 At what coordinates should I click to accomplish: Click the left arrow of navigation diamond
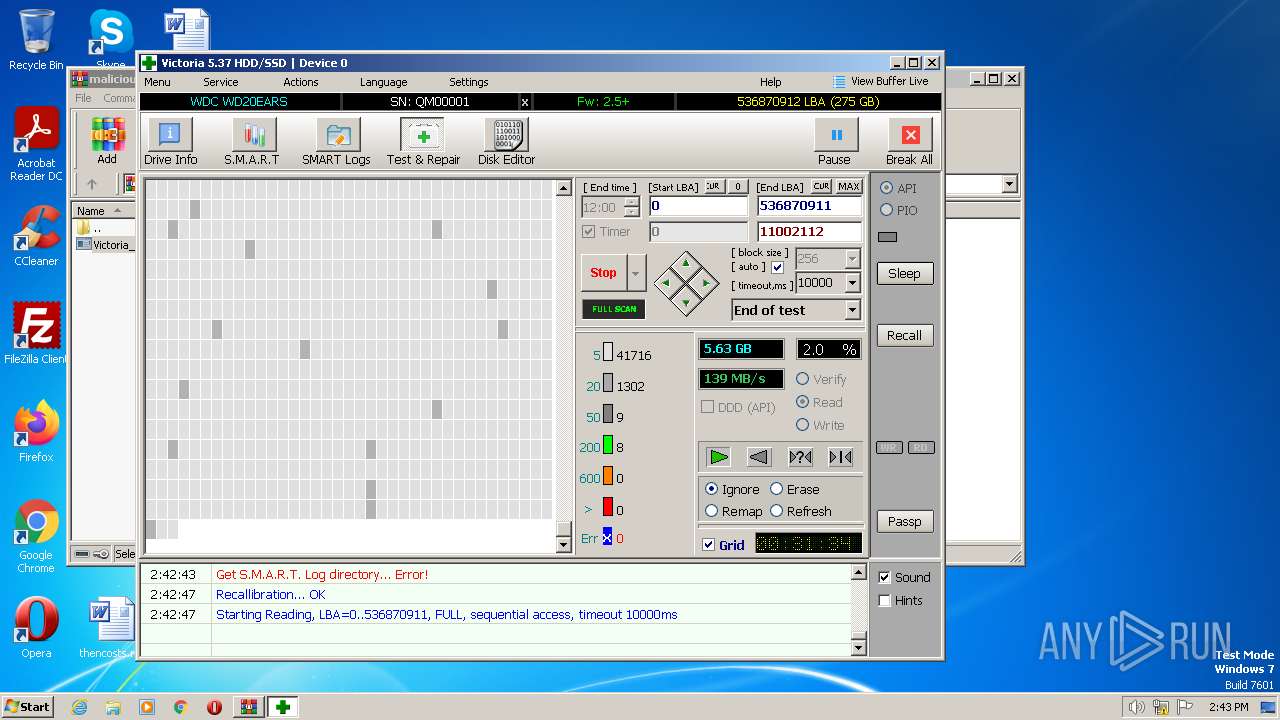click(x=666, y=283)
